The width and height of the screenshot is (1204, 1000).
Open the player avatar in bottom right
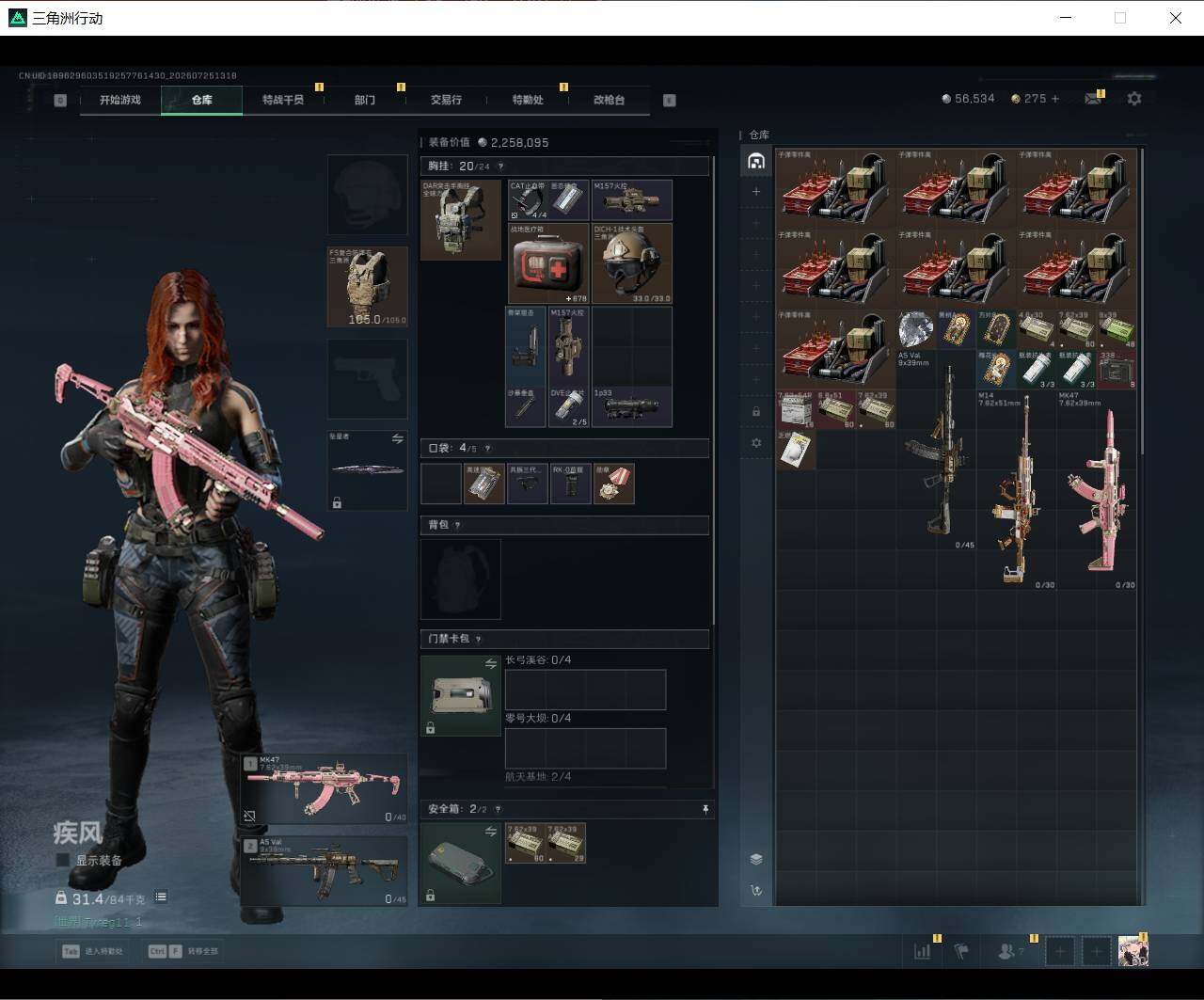1133,951
